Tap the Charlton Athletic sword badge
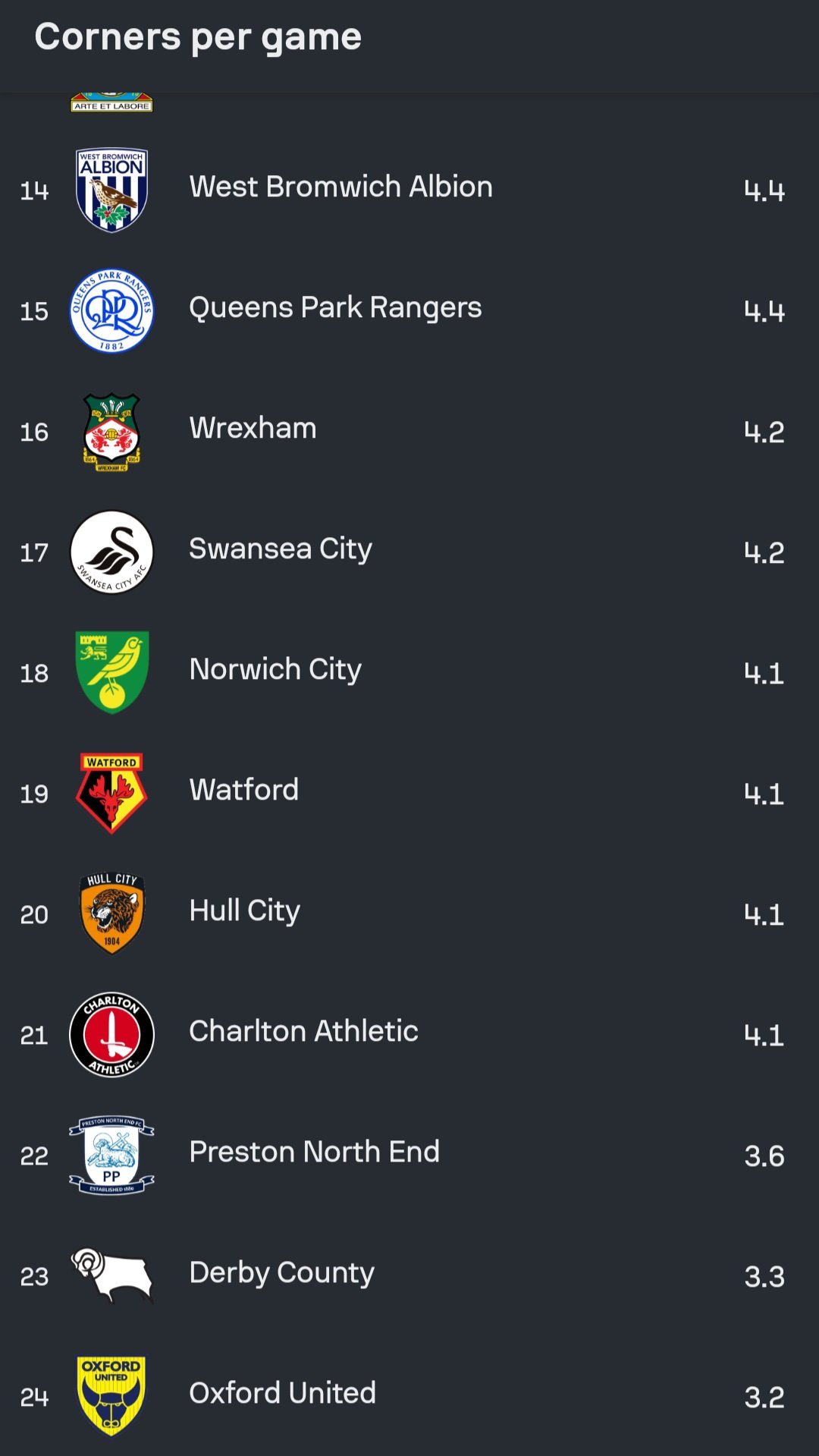Screen dimensions: 819x1456 tap(111, 1034)
